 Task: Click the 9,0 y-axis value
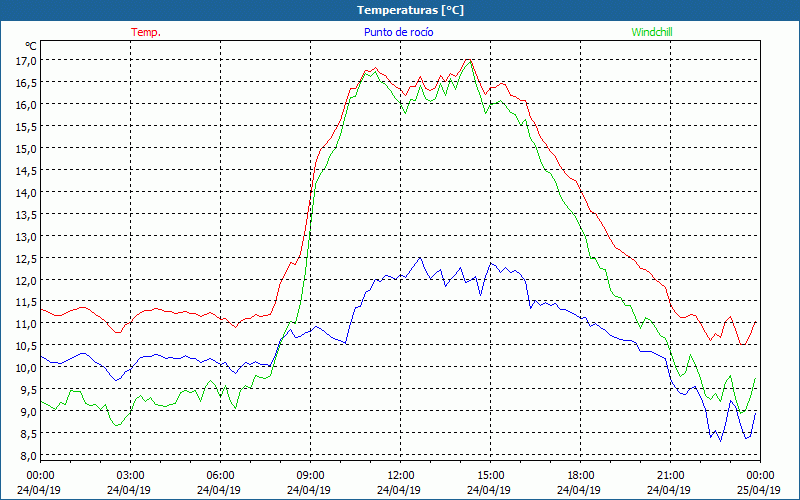pyautogui.click(x=28, y=411)
